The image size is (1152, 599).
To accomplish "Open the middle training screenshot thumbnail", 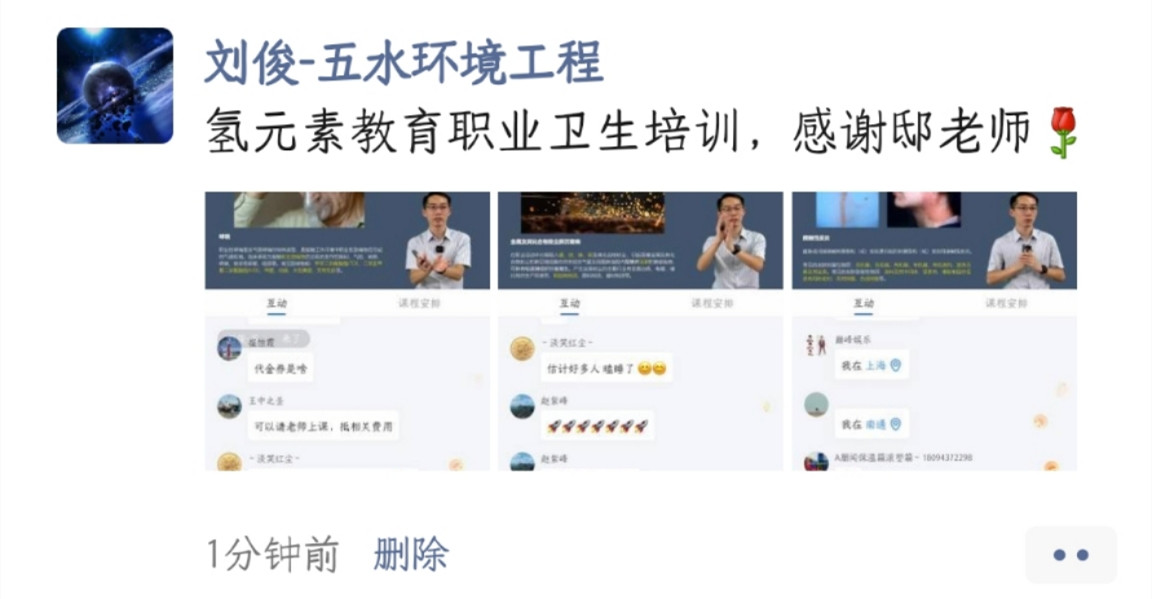I will click(x=640, y=331).
